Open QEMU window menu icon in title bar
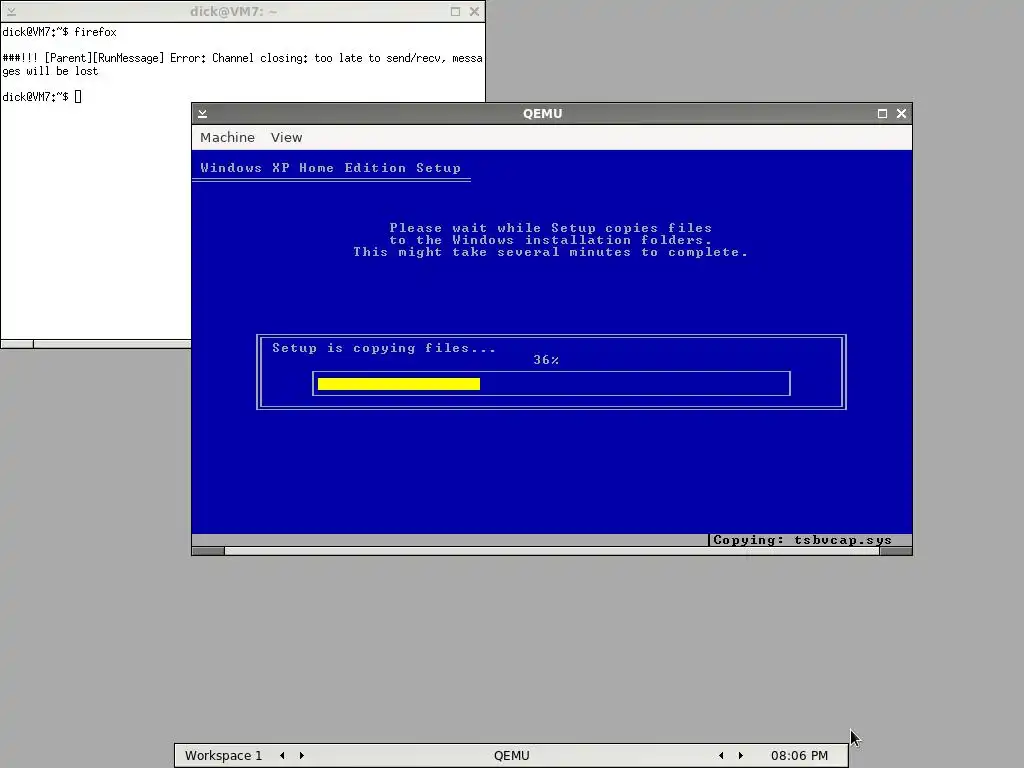Viewport: 1024px width, 768px height. [x=202, y=114]
